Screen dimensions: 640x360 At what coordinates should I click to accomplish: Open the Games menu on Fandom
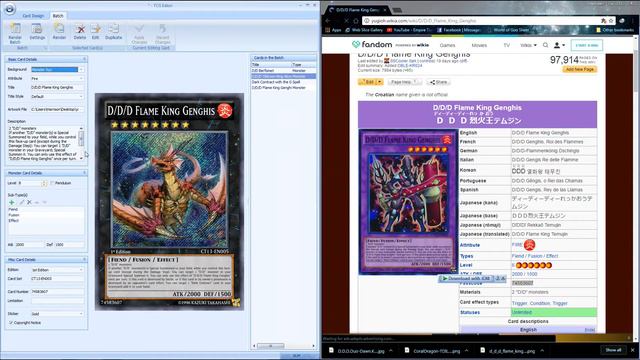click(x=447, y=45)
